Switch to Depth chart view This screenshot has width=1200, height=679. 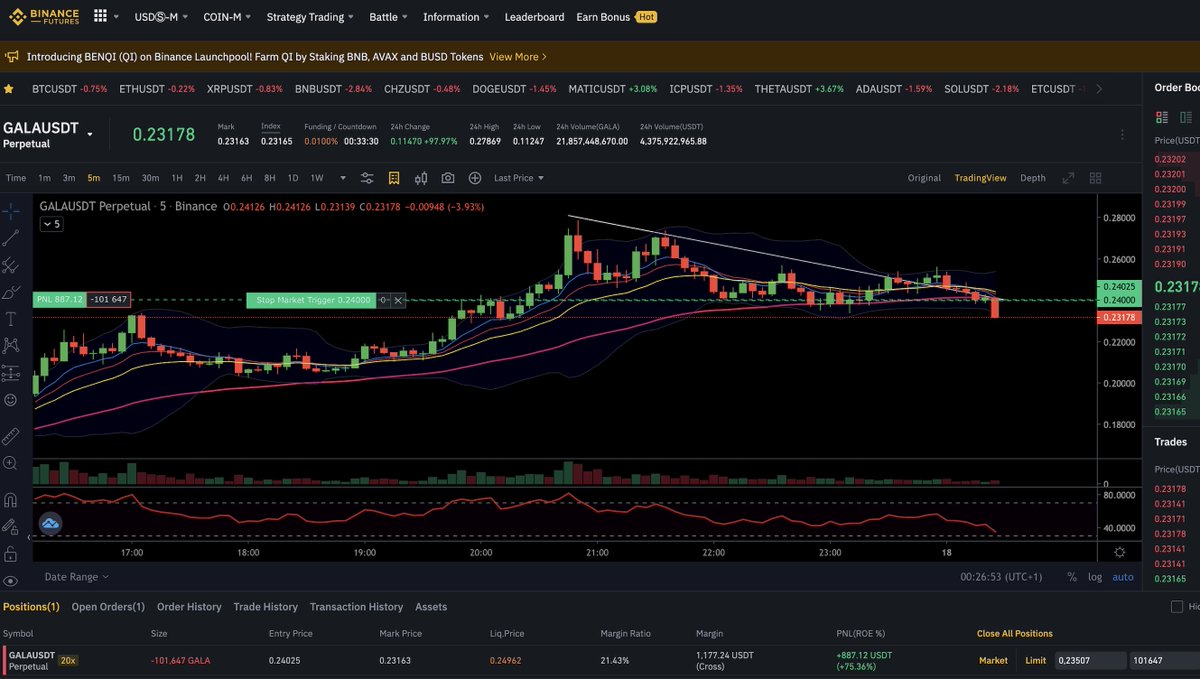pyautogui.click(x=1033, y=178)
